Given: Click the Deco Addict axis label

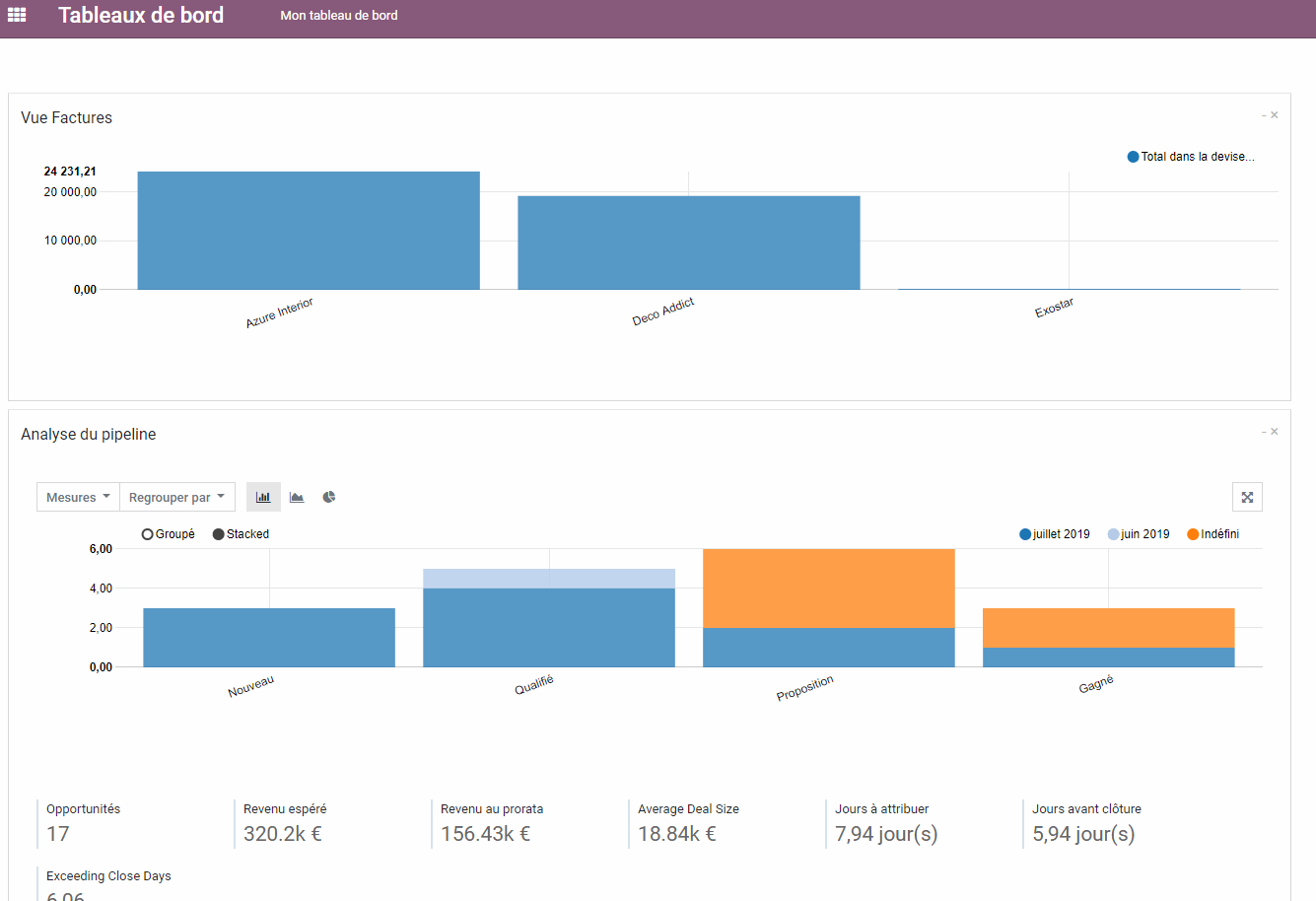Looking at the screenshot, I should coord(663,312).
